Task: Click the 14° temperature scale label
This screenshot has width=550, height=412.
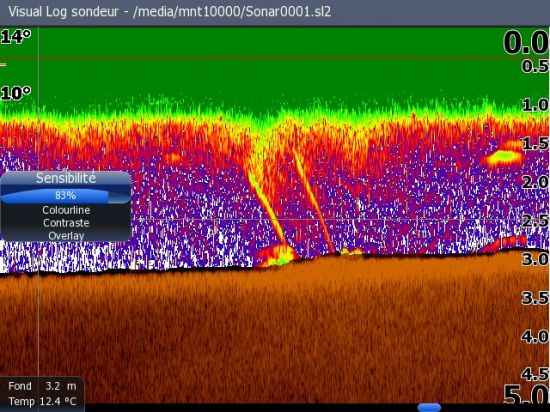Action: (16, 36)
